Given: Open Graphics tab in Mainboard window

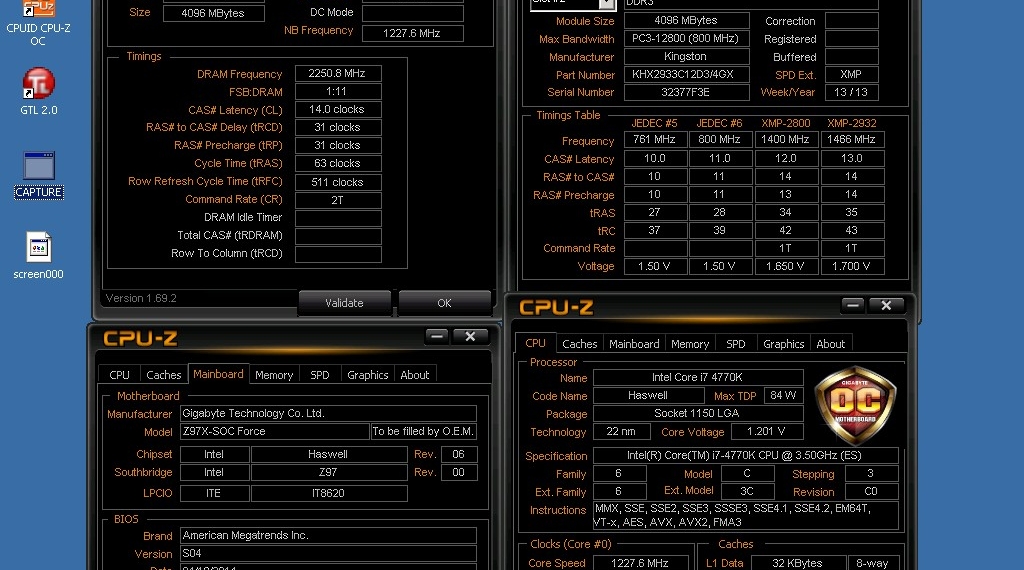Looking at the screenshot, I should coord(368,375).
